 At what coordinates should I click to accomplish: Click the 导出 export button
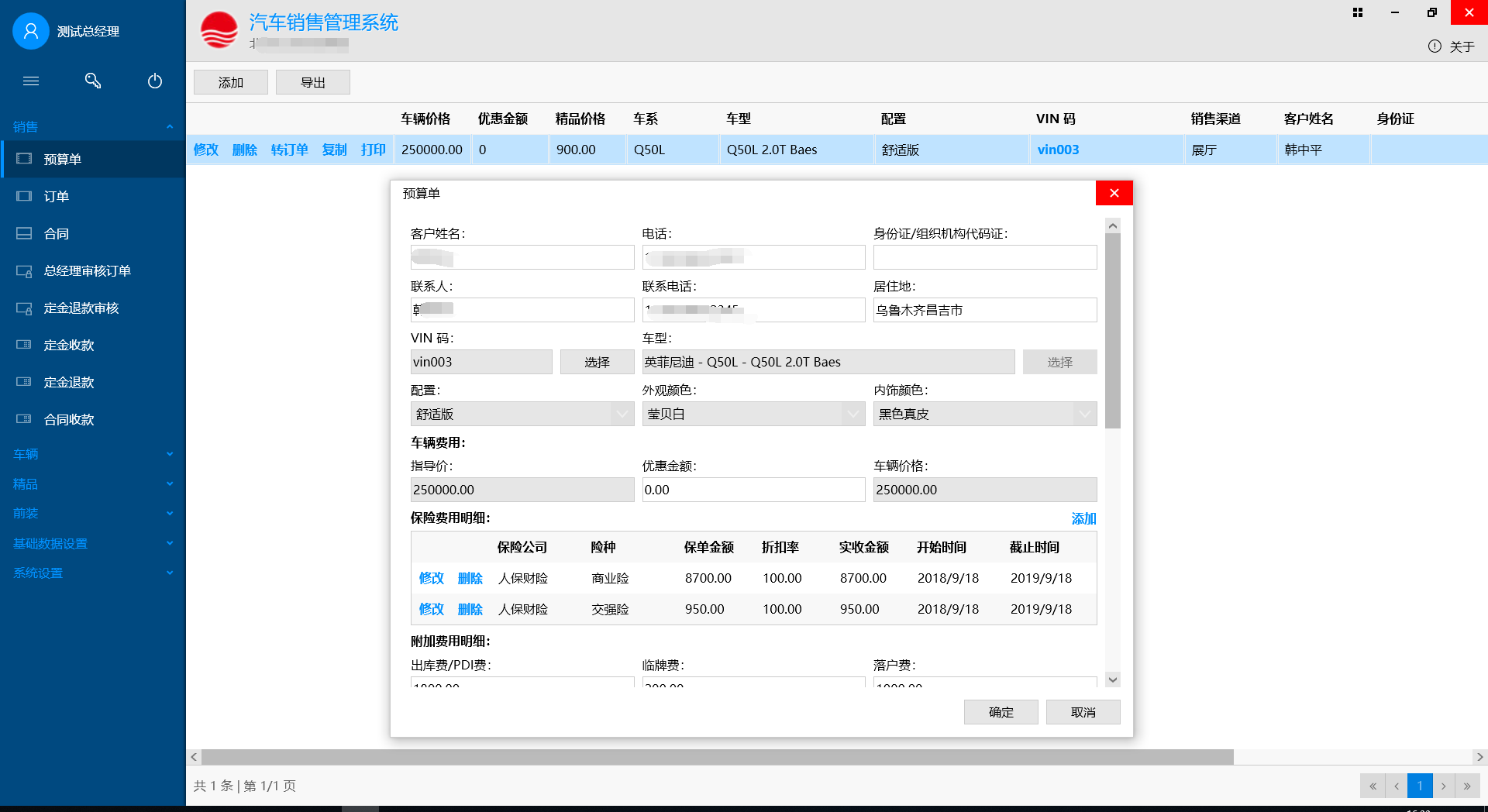tap(312, 82)
